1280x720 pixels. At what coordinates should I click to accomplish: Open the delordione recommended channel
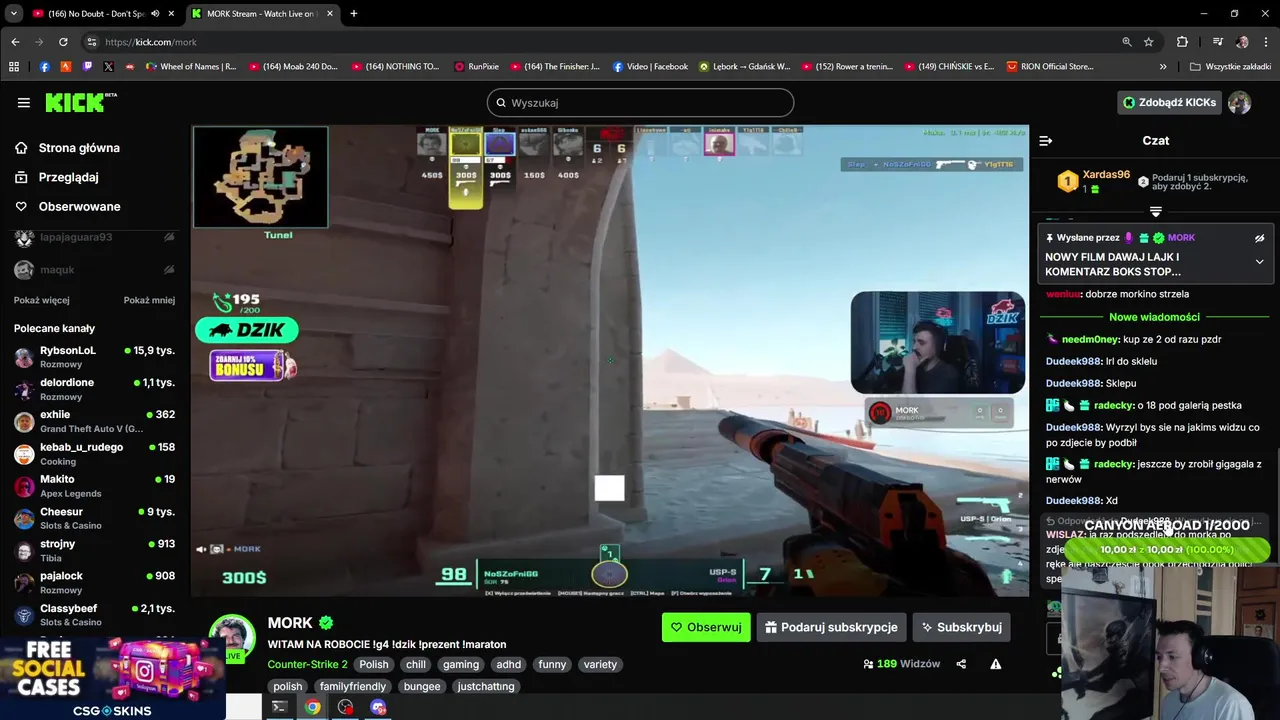click(94, 389)
